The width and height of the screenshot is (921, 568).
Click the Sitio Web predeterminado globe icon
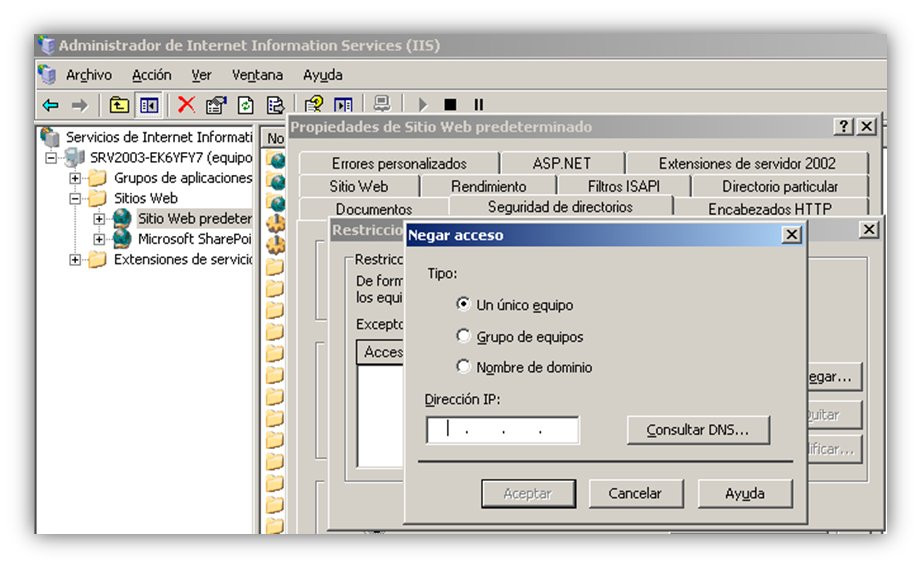point(122,218)
